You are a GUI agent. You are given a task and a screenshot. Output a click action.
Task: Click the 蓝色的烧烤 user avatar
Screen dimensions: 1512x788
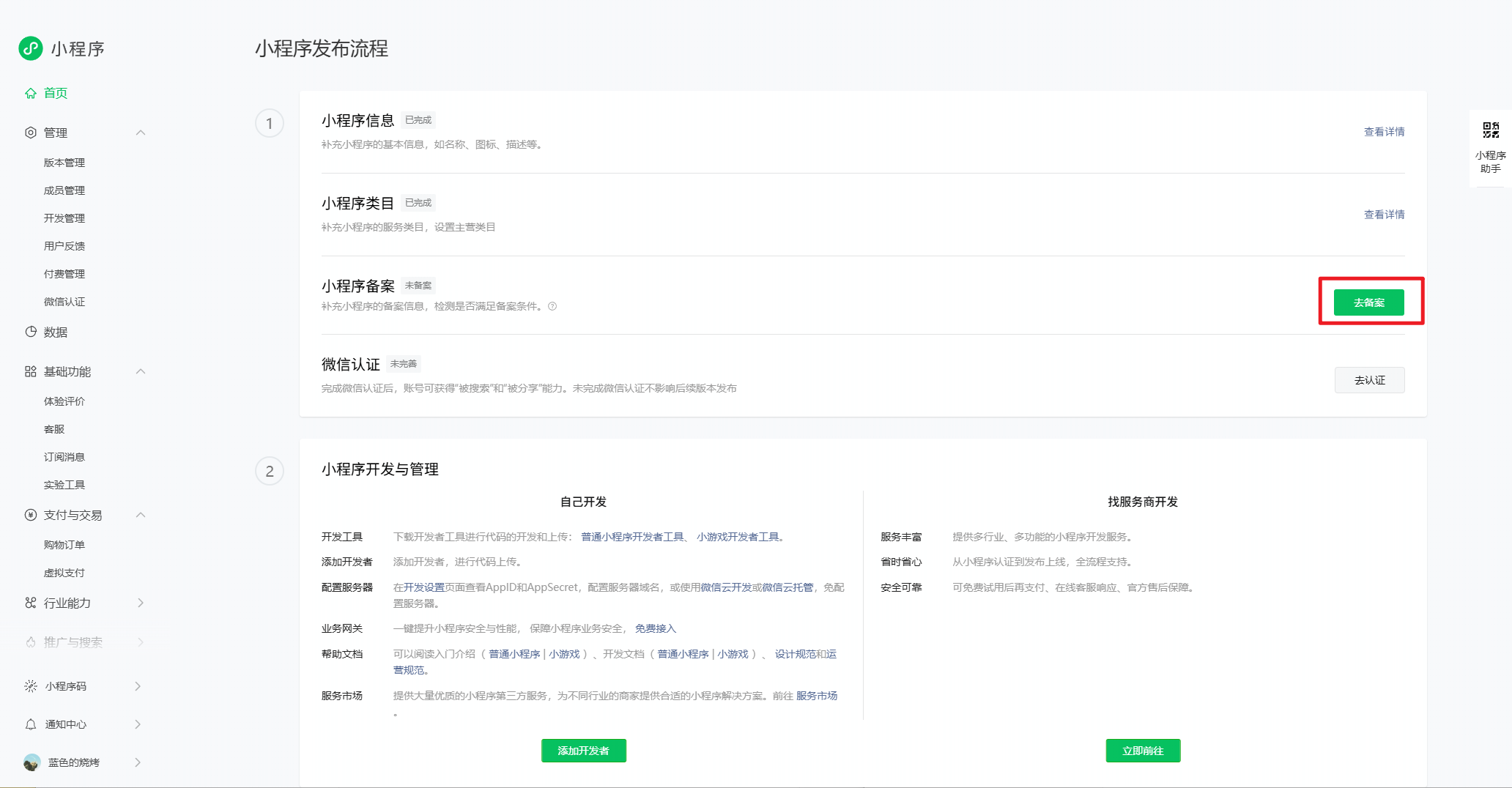click(31, 762)
